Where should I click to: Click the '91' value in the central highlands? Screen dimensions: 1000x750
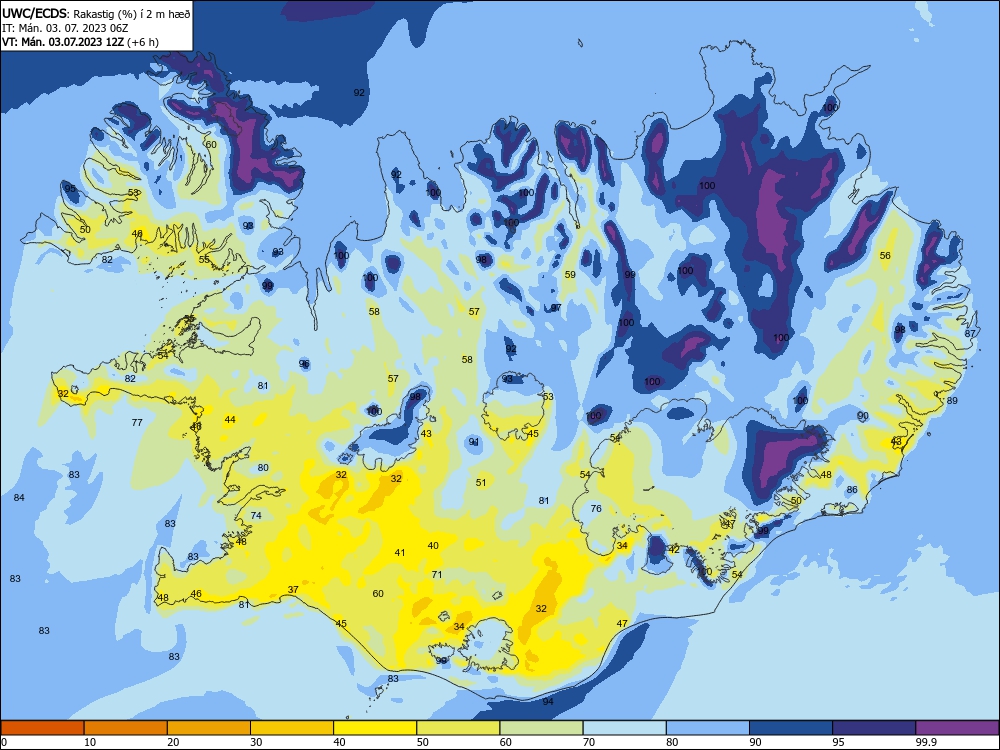(x=474, y=442)
